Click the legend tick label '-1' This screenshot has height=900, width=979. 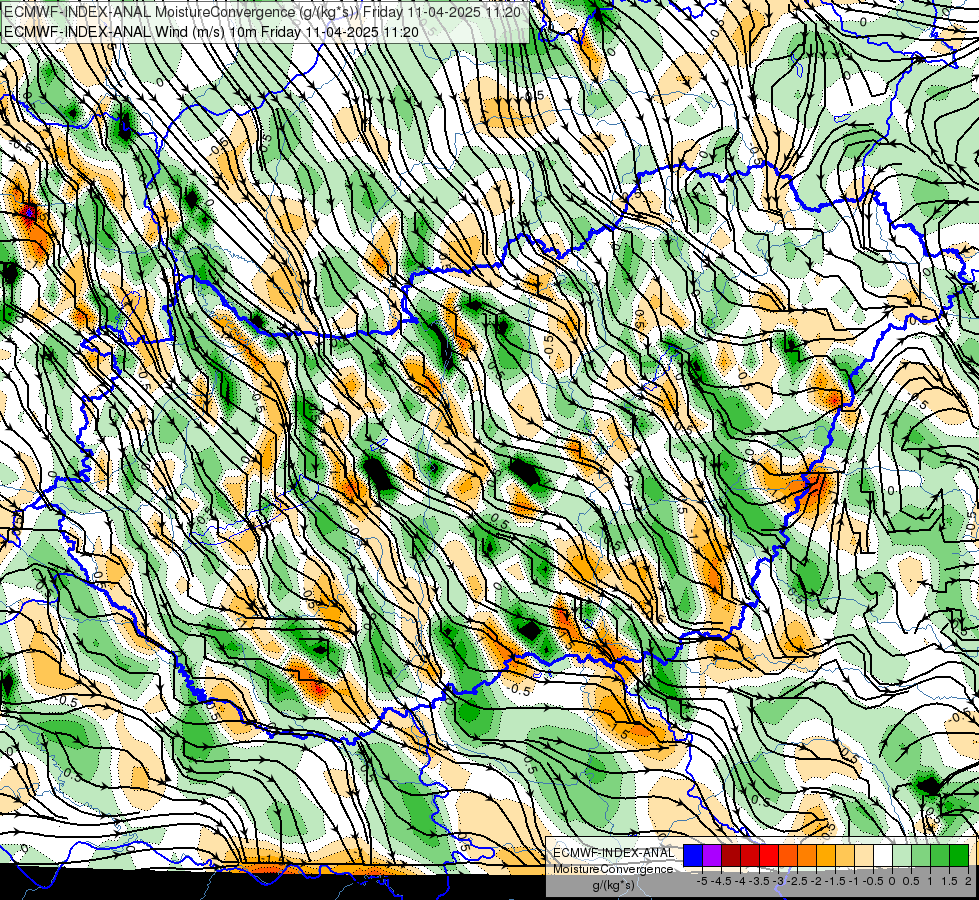854,881
